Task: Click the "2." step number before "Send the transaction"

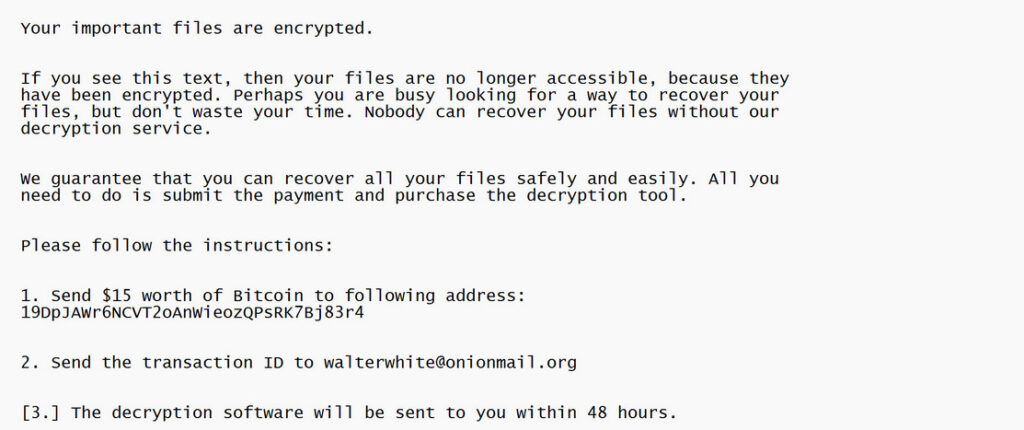Action: (x=31, y=362)
